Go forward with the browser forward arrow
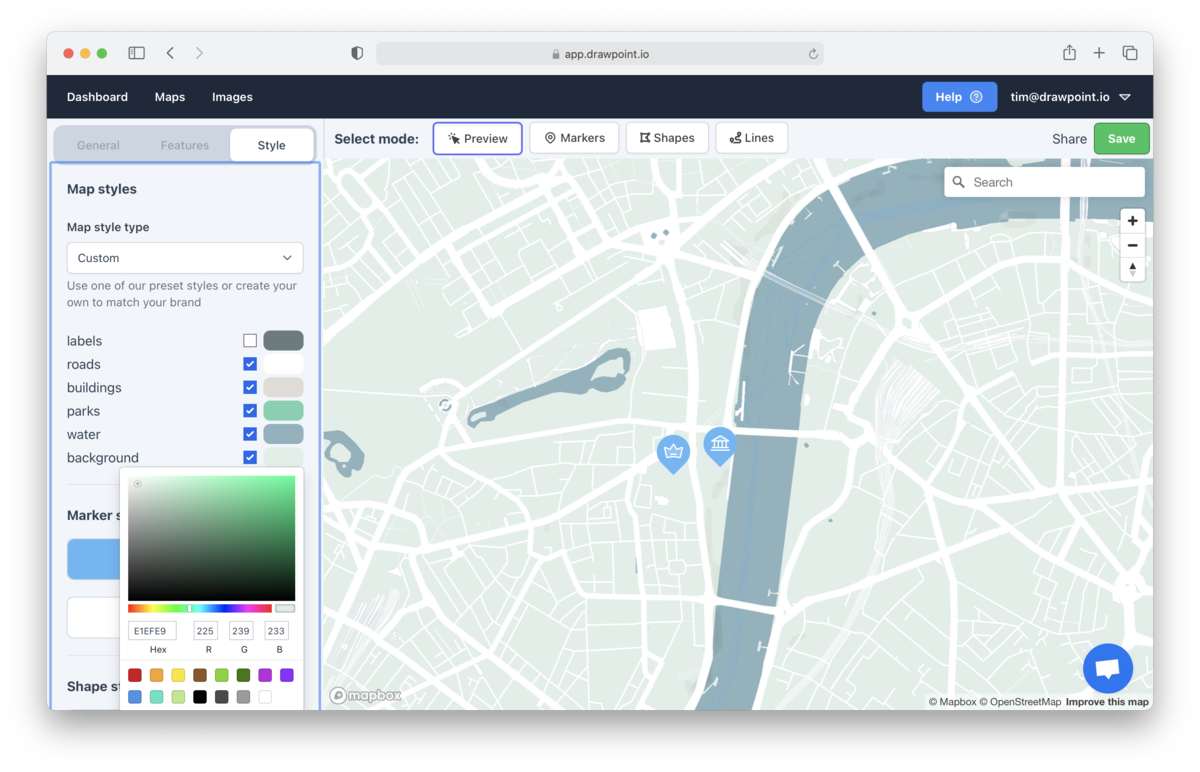 (199, 53)
